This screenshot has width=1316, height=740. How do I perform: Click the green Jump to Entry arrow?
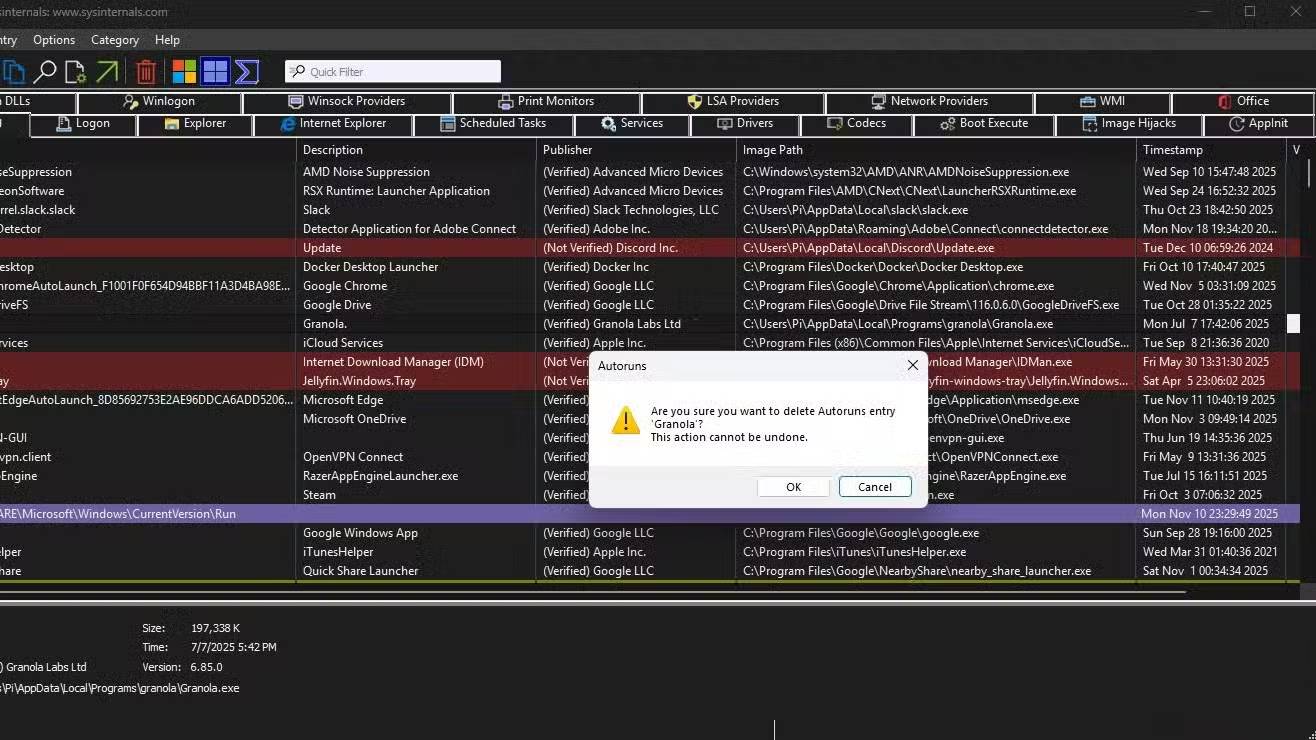(x=107, y=71)
